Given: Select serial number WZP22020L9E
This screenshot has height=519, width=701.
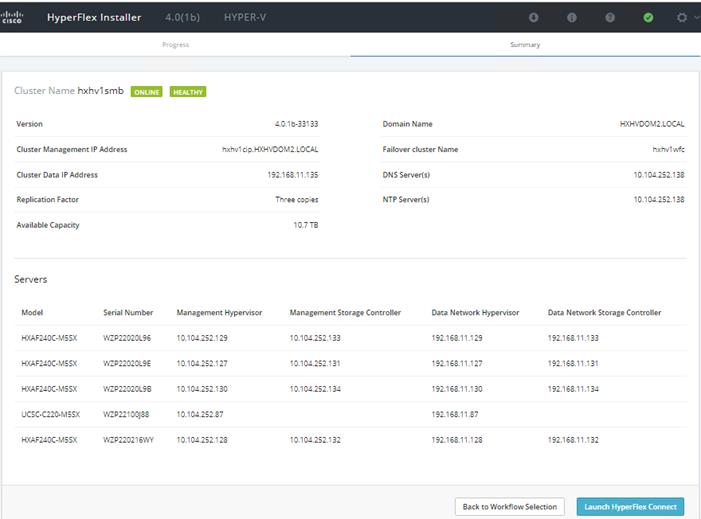Looking at the screenshot, I should point(127,363).
